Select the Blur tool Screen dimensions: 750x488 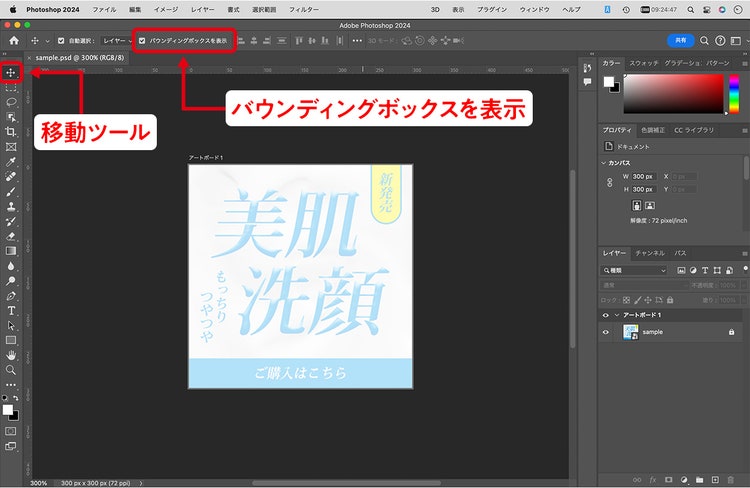[x=11, y=266]
